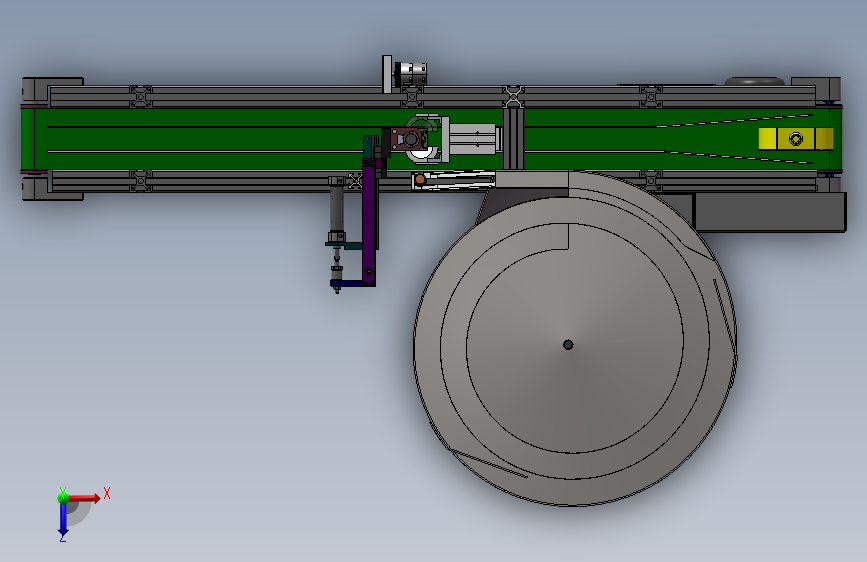The image size is (867, 562).
Task: Select the yellow workpiece on the conveyor belt
Action: coord(796,138)
